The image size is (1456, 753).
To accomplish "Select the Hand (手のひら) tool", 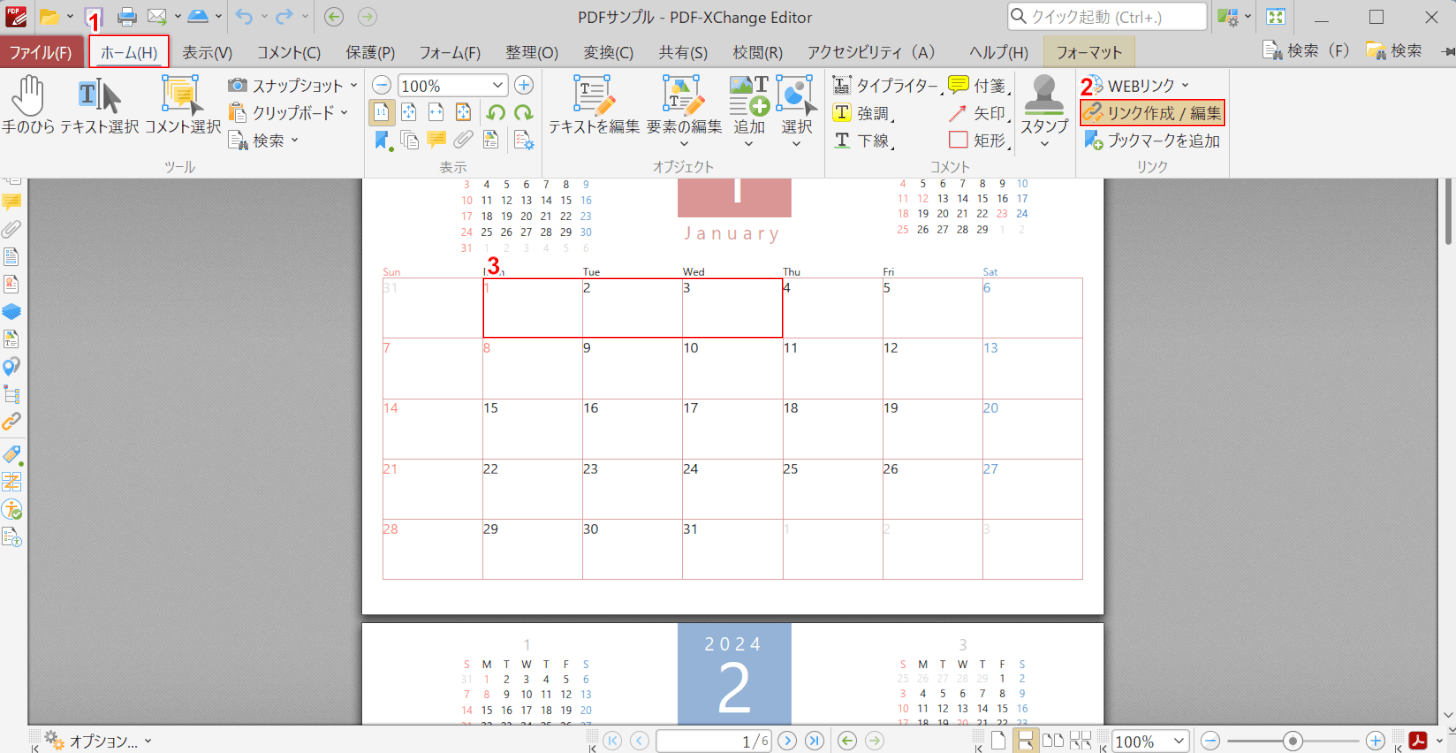I will point(27,105).
